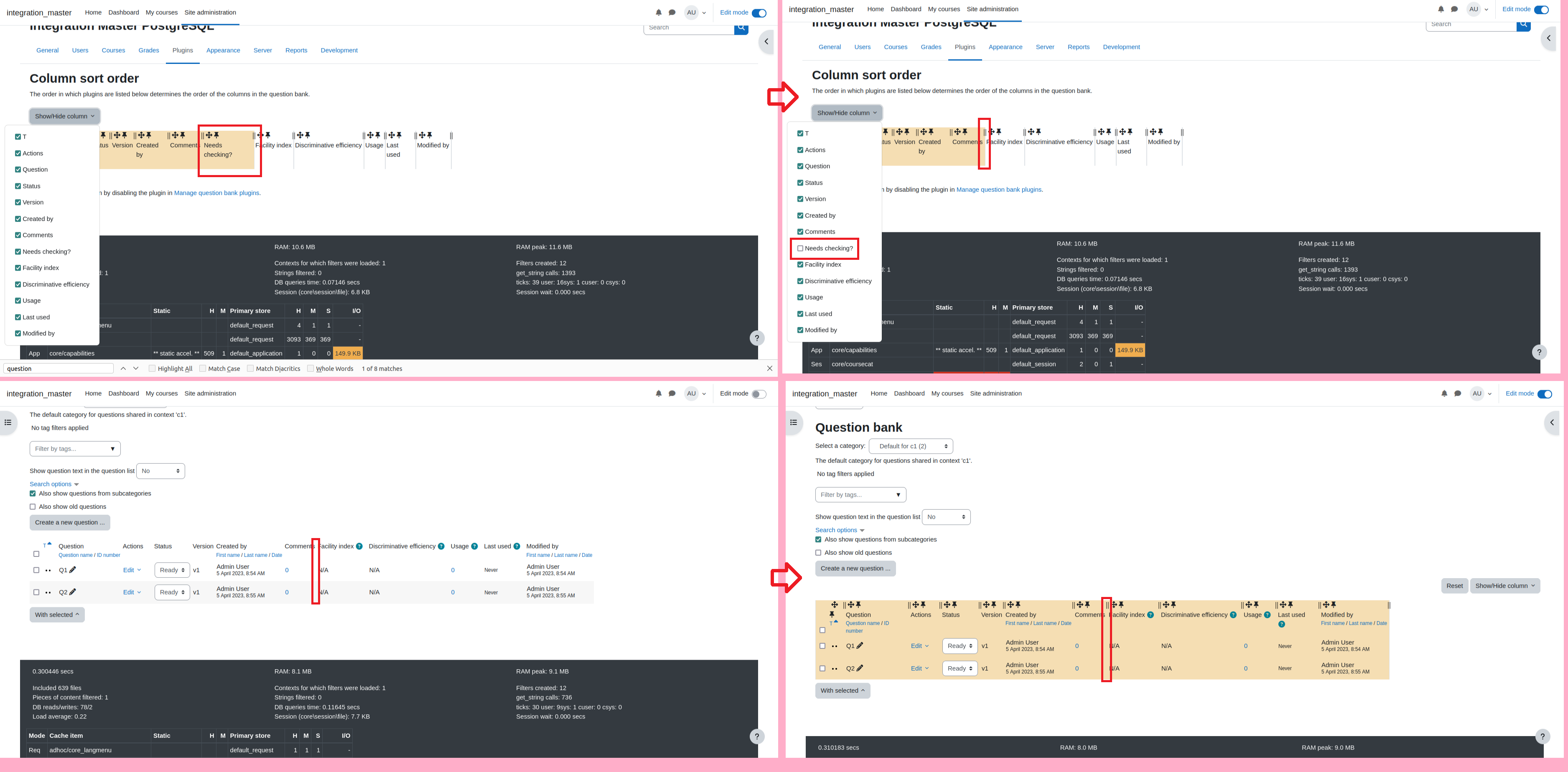
Task: Go to Dashboard in bottom-left screenshot navbar
Action: click(x=124, y=394)
